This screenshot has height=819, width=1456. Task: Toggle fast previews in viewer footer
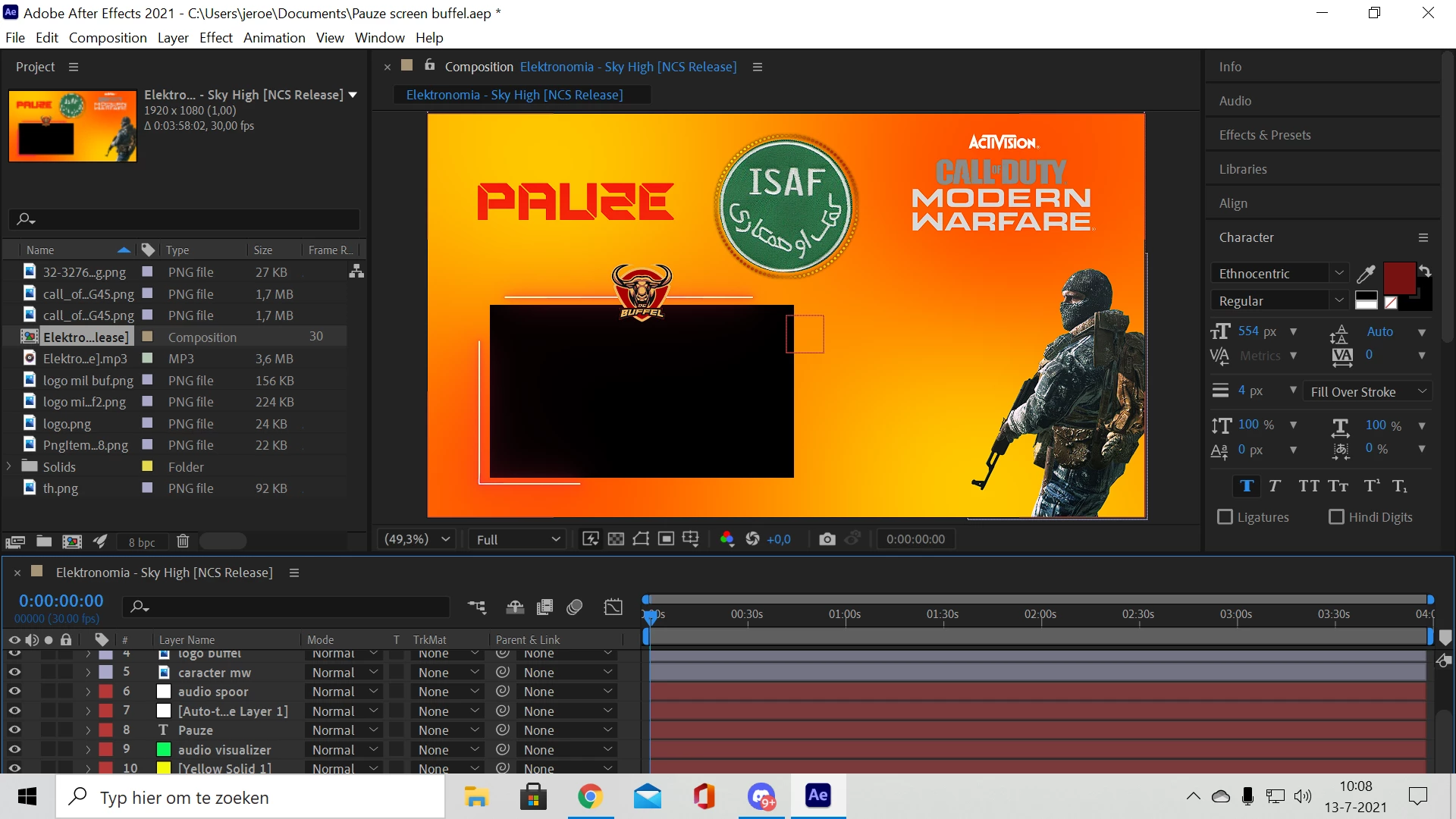point(590,539)
